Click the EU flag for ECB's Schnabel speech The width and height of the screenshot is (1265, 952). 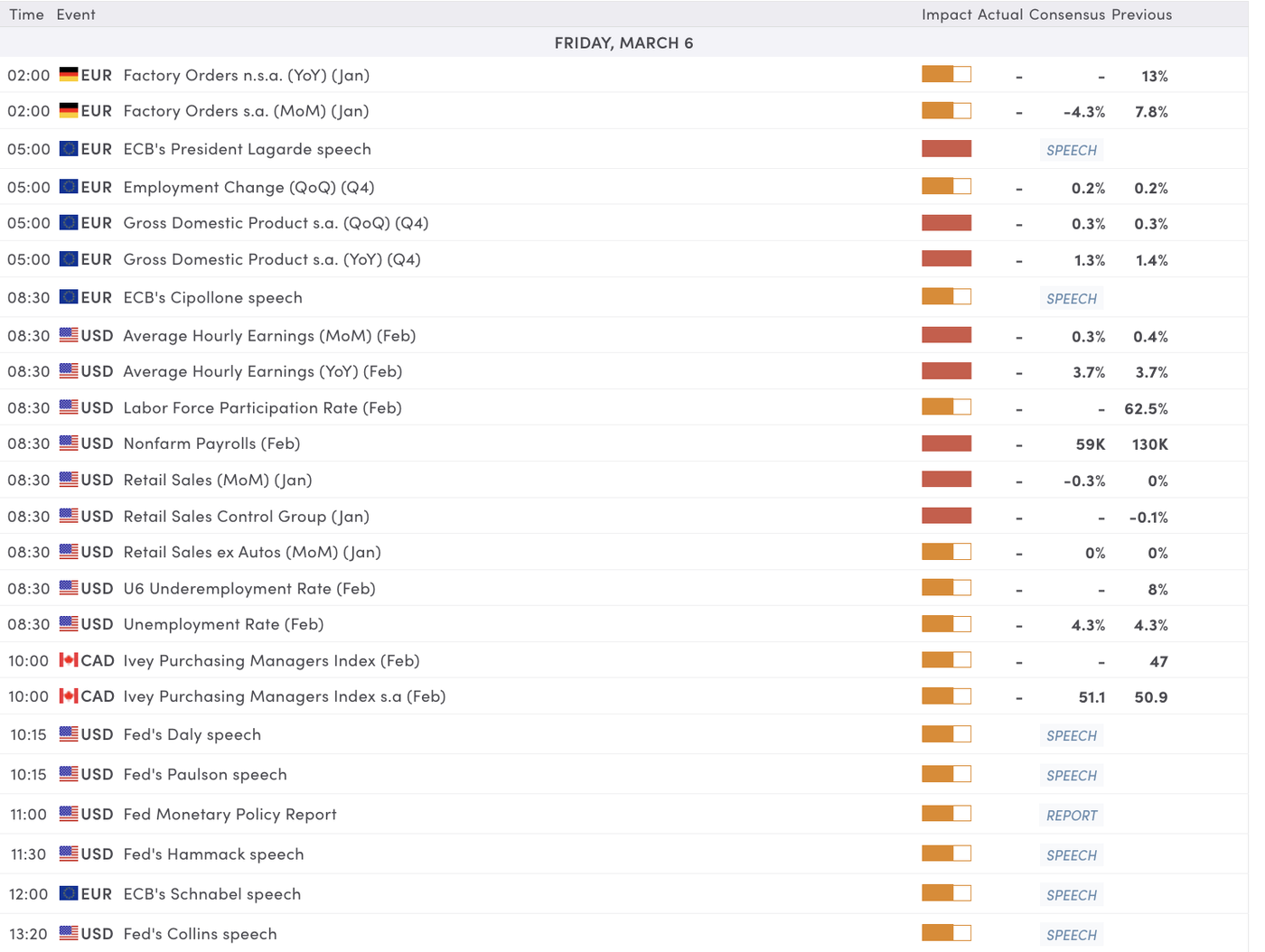point(69,892)
